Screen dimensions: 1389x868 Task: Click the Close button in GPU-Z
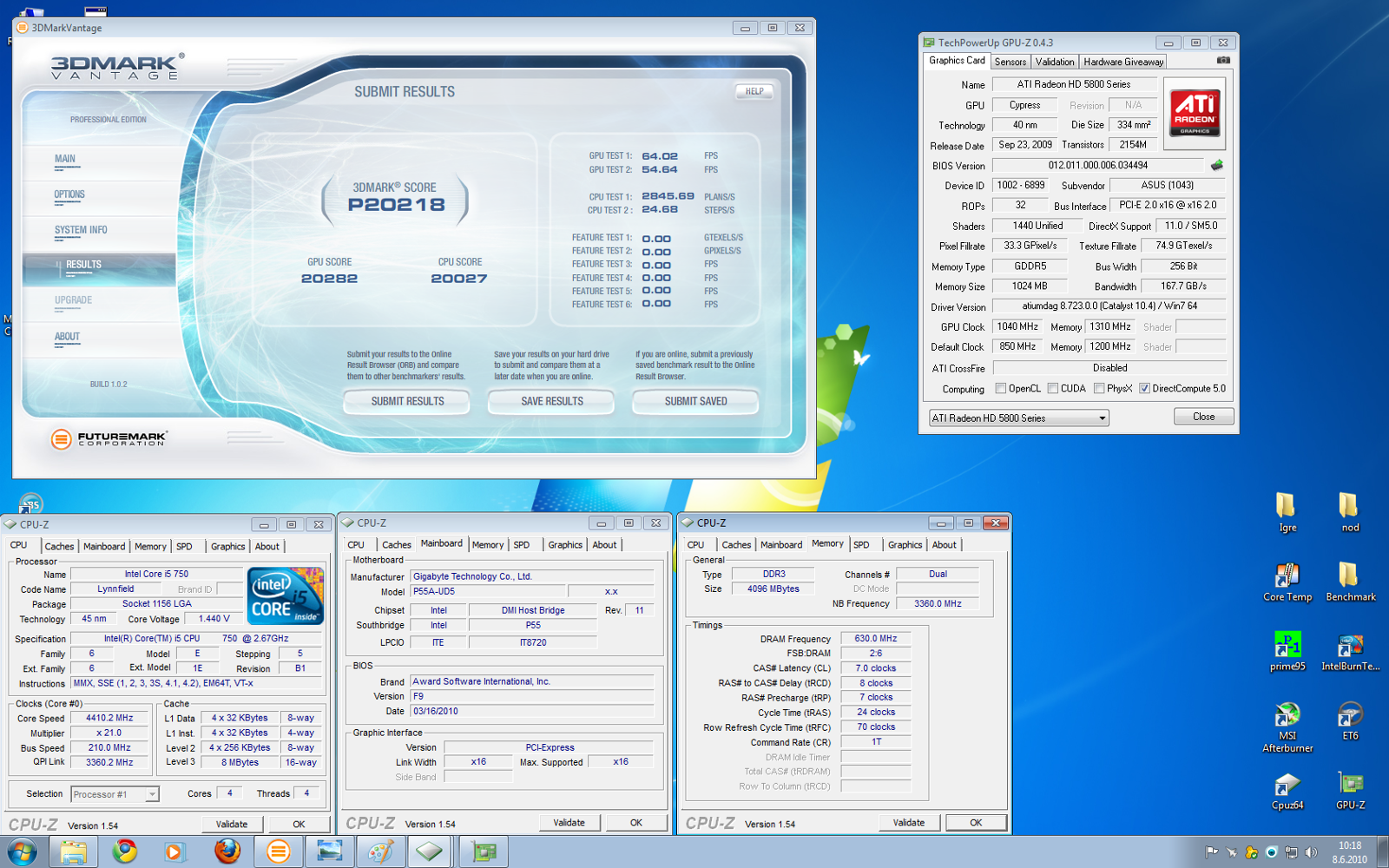(1203, 417)
